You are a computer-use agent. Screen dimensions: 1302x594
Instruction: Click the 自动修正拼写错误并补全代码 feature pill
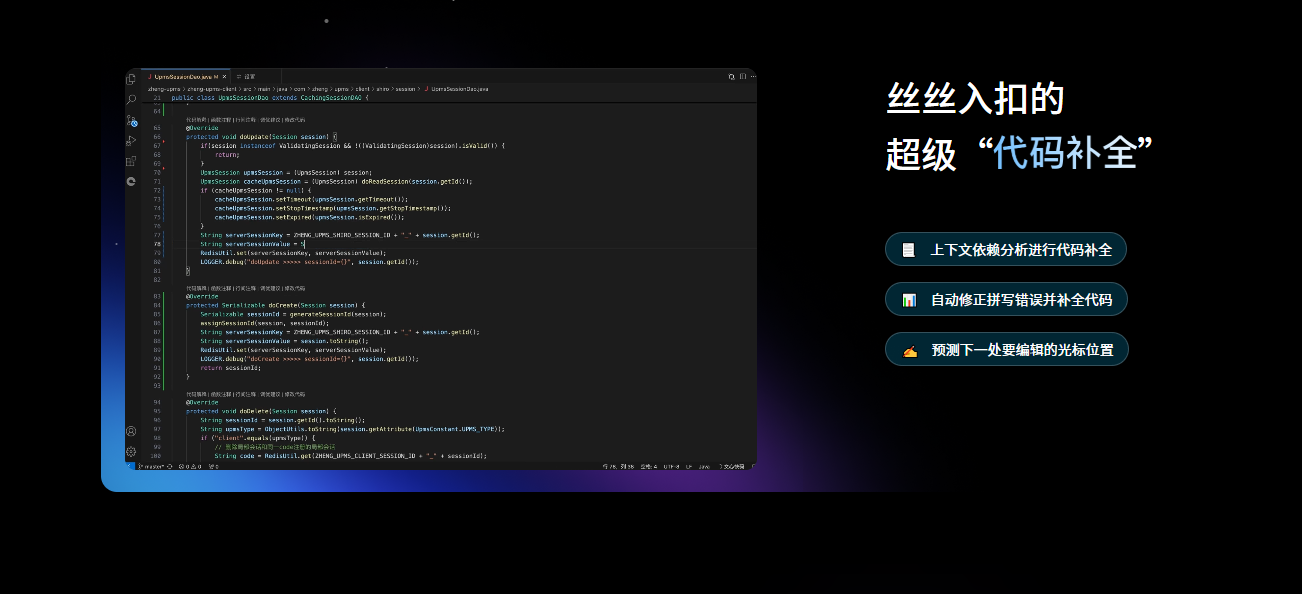click(x=1006, y=299)
